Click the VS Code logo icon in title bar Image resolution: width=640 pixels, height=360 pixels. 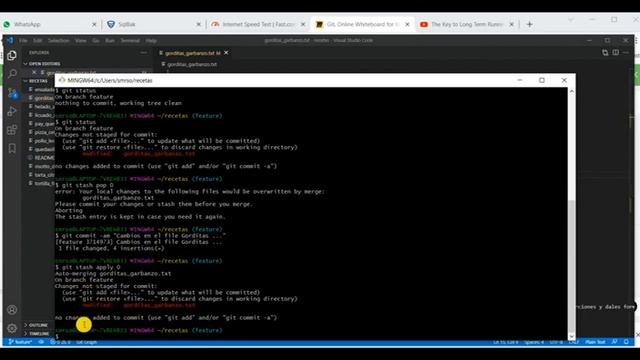pyautogui.click(x=10, y=40)
